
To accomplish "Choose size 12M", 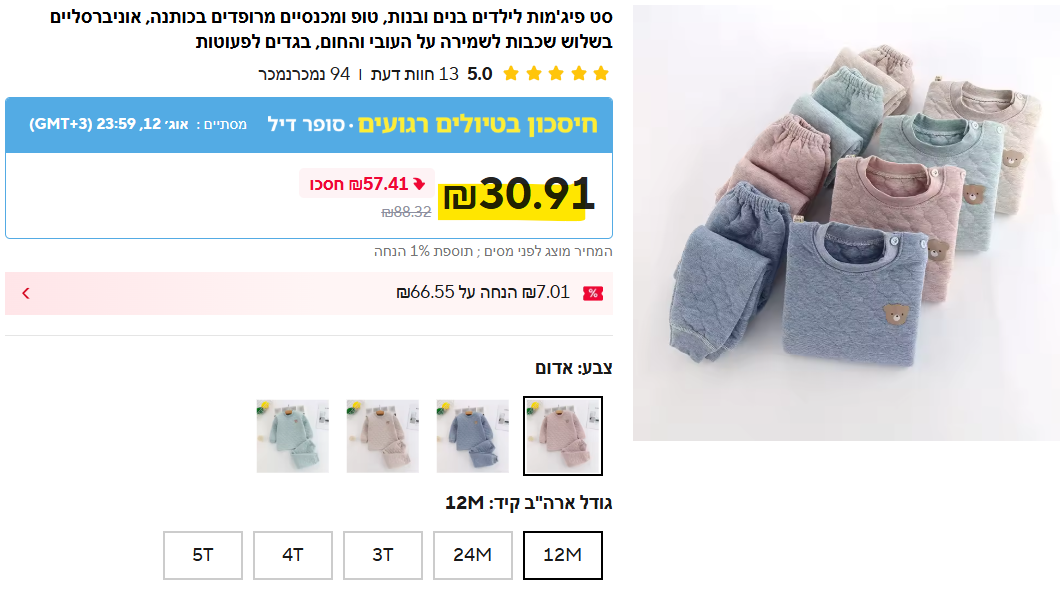I will (x=562, y=555).
